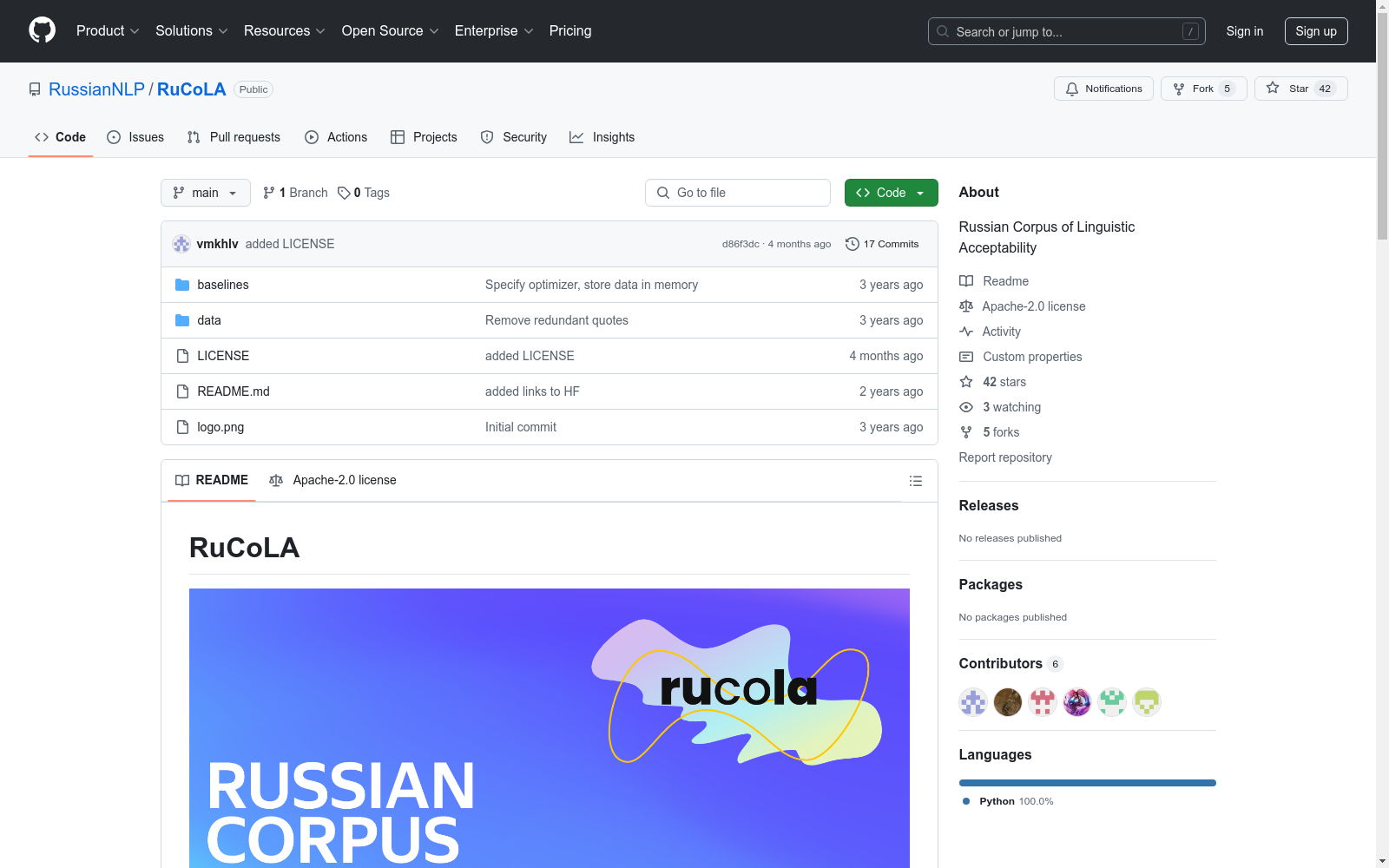Click Report repository link

click(1005, 457)
